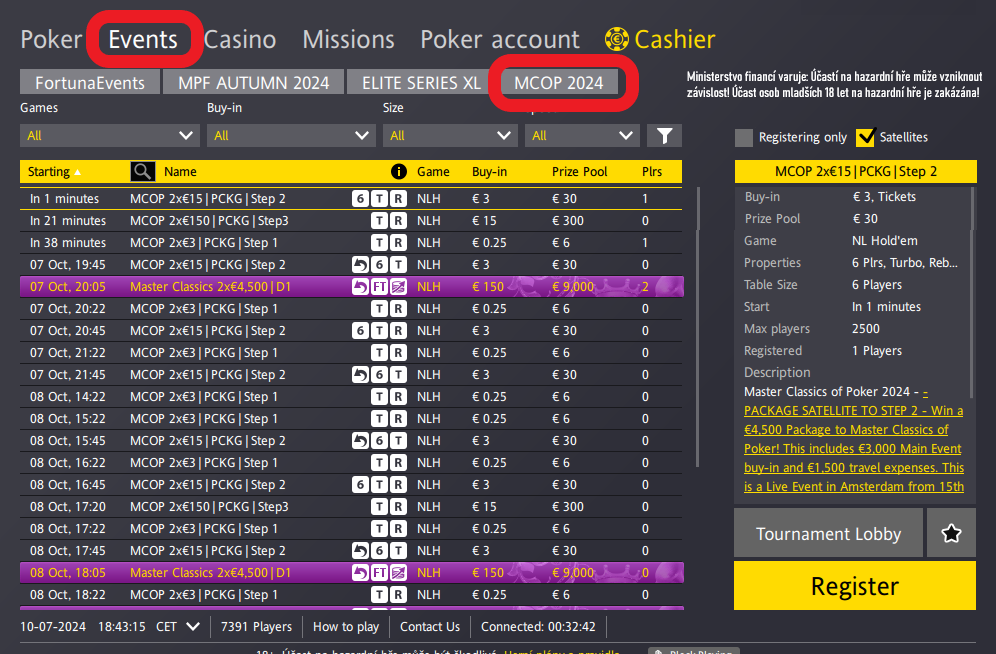Click the 6 icon in 08 Oct 15:45 row

pos(379,441)
